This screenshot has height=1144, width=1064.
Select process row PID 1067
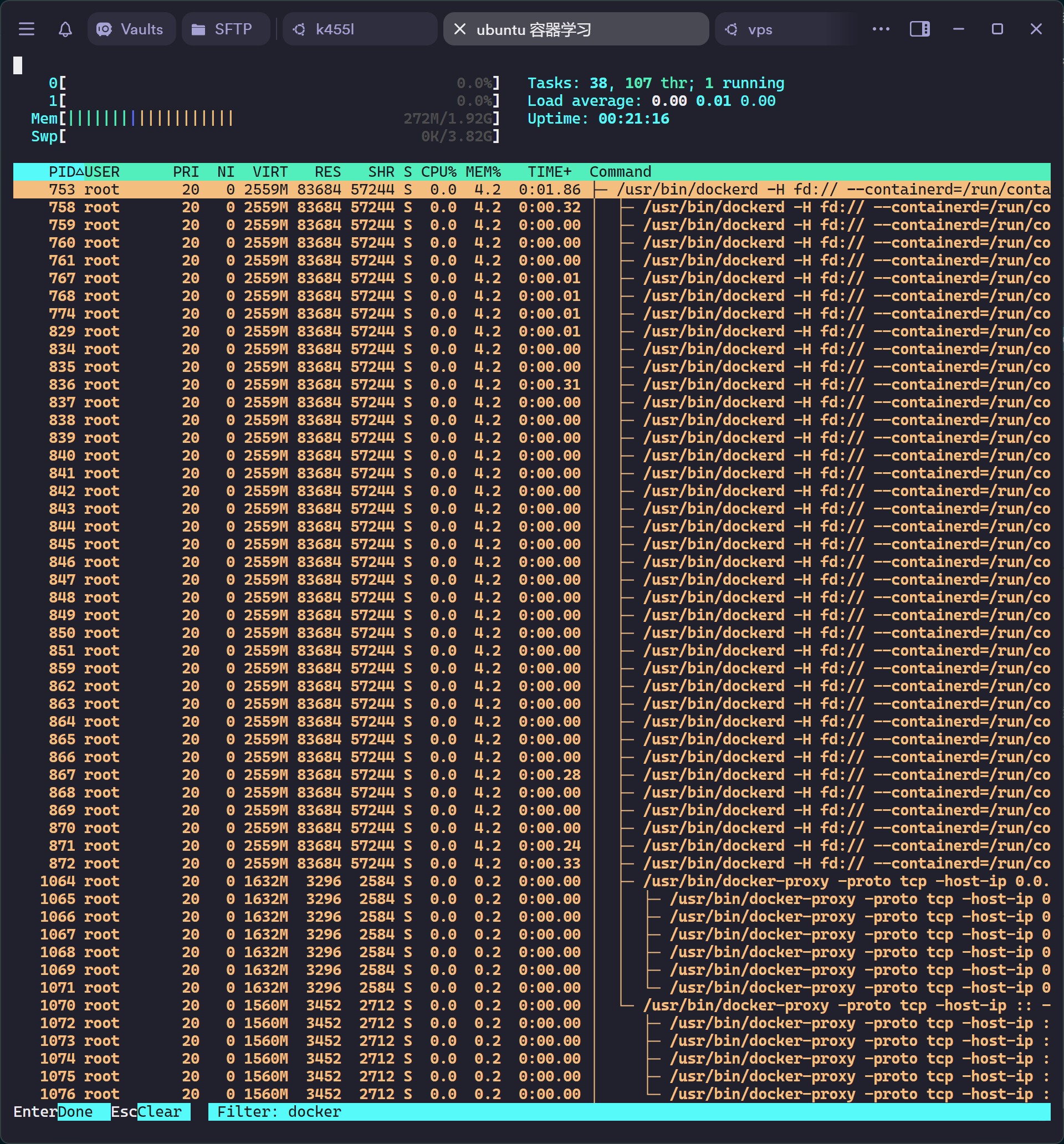click(x=531, y=934)
